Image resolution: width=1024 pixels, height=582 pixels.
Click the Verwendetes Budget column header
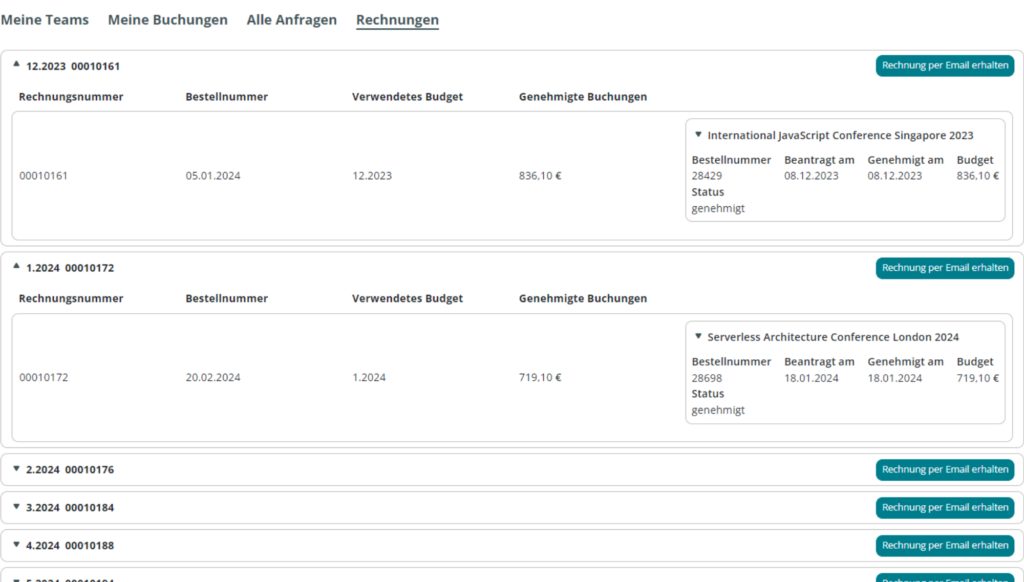pos(407,96)
